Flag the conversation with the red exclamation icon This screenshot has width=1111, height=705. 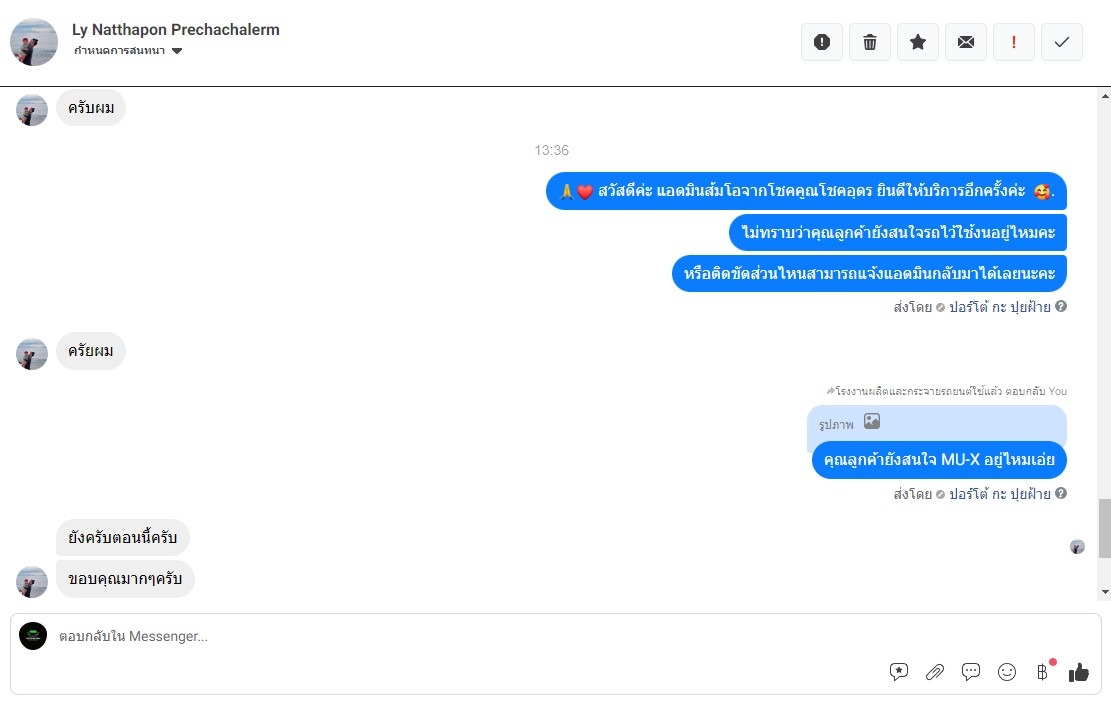pyautogui.click(x=1013, y=42)
